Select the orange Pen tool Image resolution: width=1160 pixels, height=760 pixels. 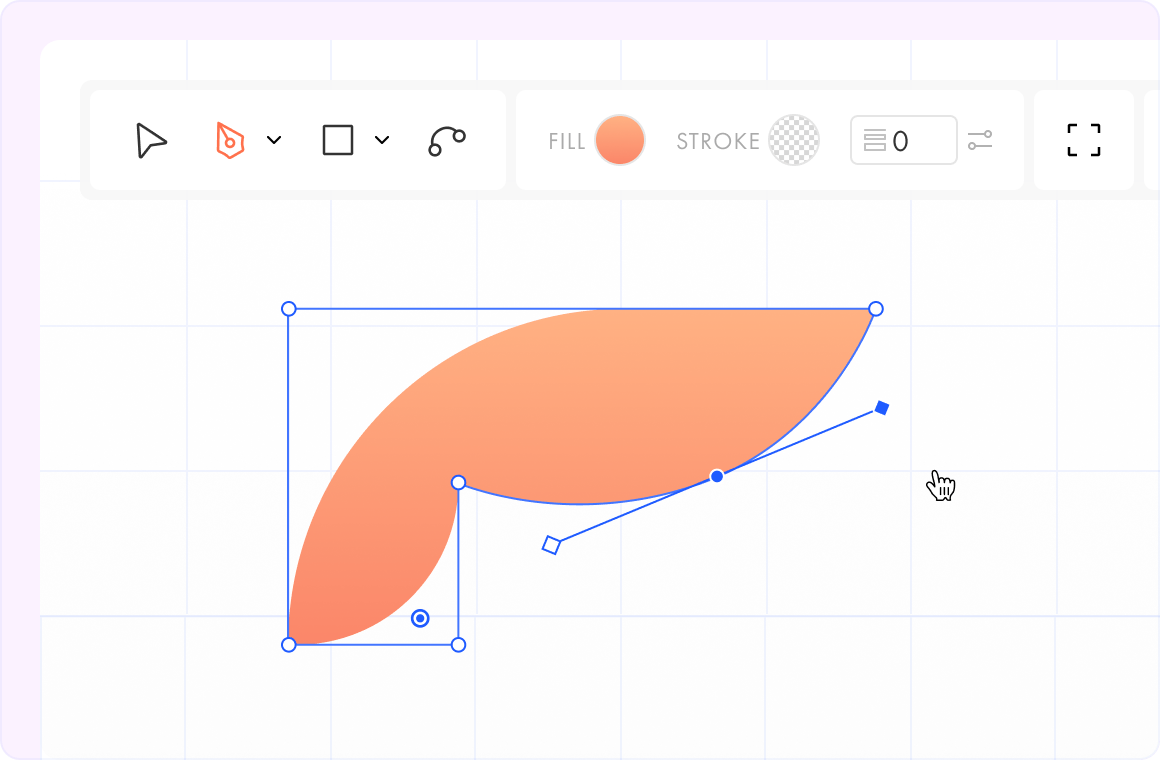pos(229,140)
